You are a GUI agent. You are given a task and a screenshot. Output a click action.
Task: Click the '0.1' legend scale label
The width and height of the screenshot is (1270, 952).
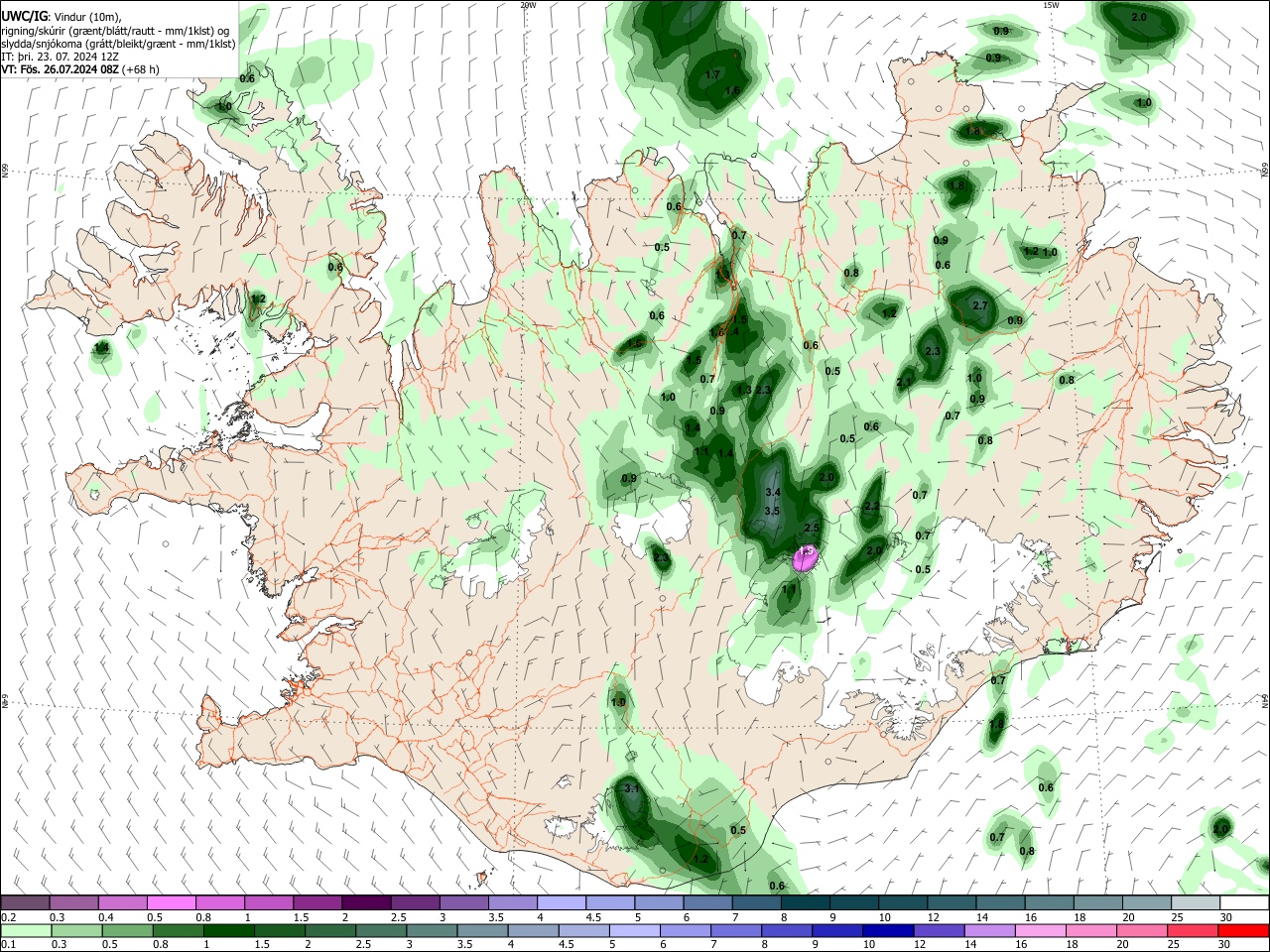(8, 945)
